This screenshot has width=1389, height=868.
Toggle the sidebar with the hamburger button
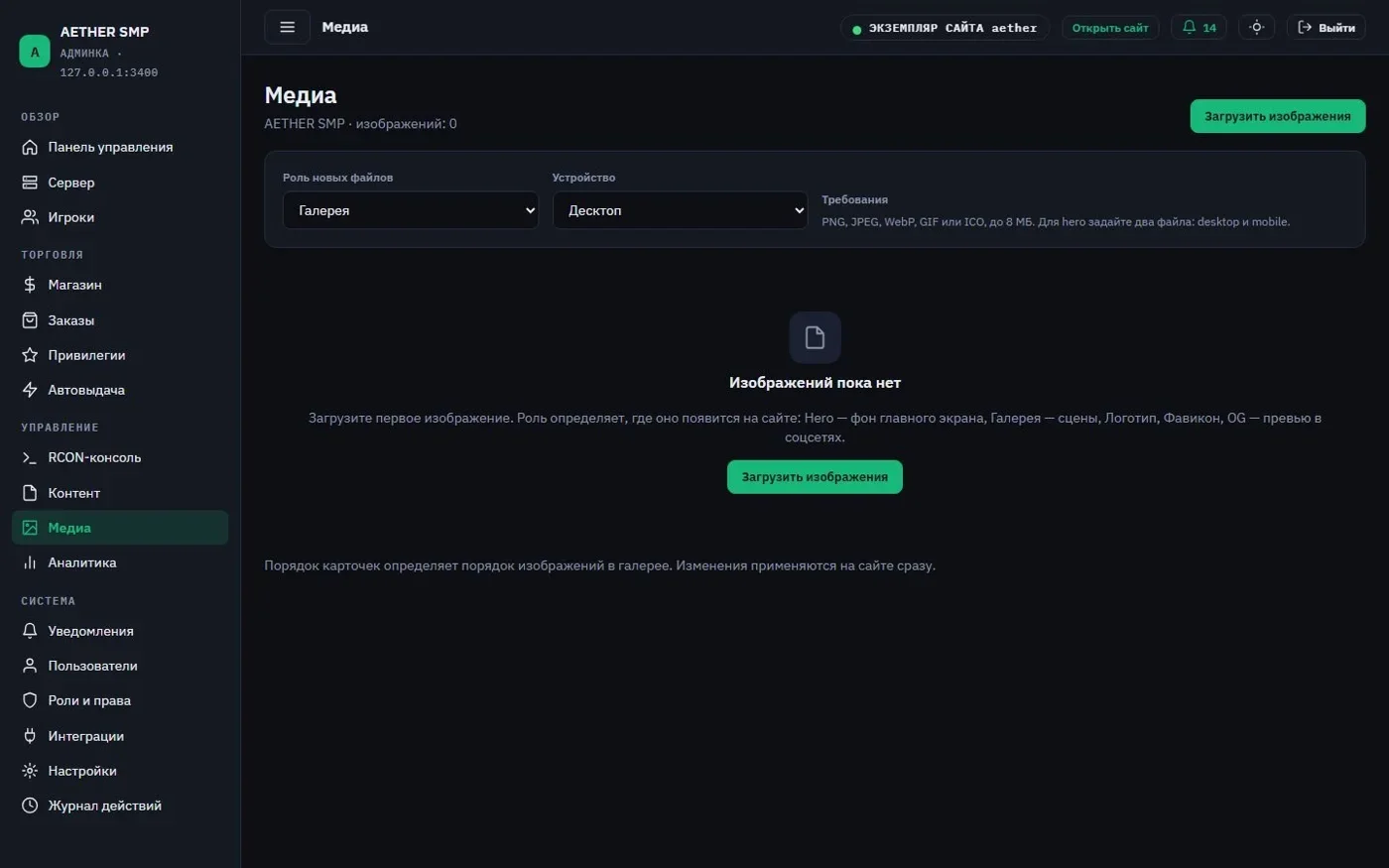287,27
